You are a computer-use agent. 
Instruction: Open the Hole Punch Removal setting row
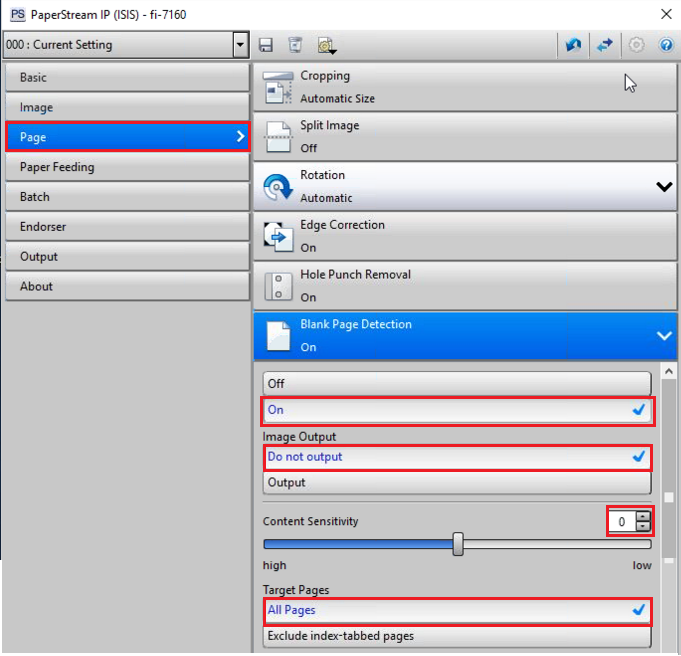[x=465, y=286]
